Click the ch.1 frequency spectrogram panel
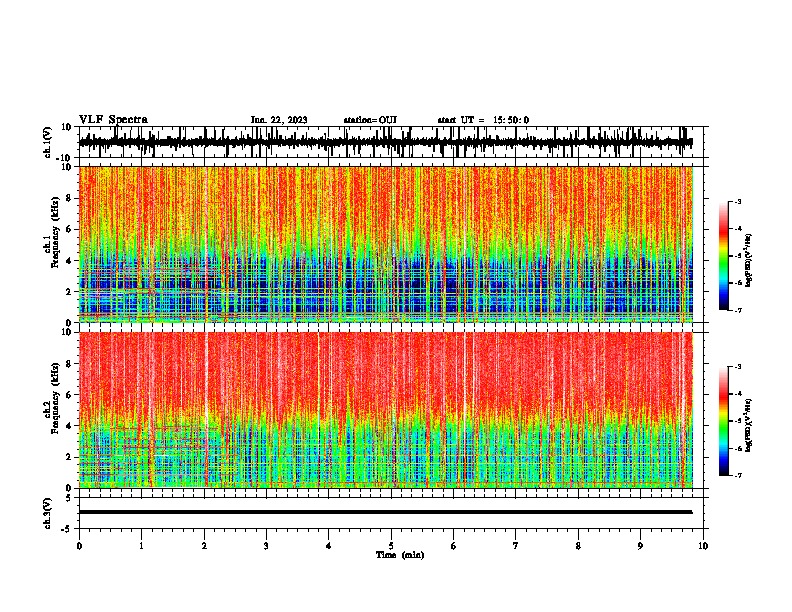This screenshot has height=612, width=792. (385, 244)
